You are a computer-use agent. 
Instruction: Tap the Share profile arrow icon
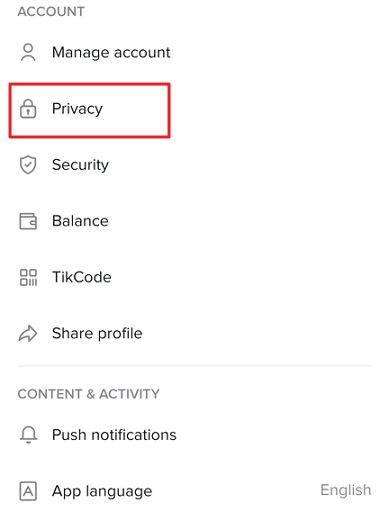point(28,333)
